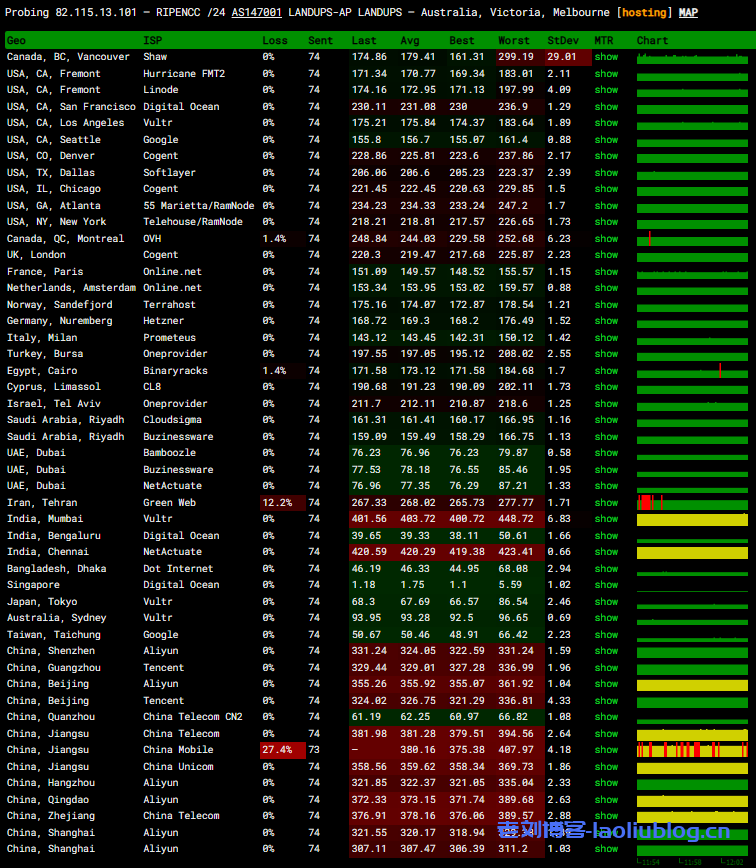The image size is (756, 868).
Task: Click the Geo column header
Action: [17, 41]
